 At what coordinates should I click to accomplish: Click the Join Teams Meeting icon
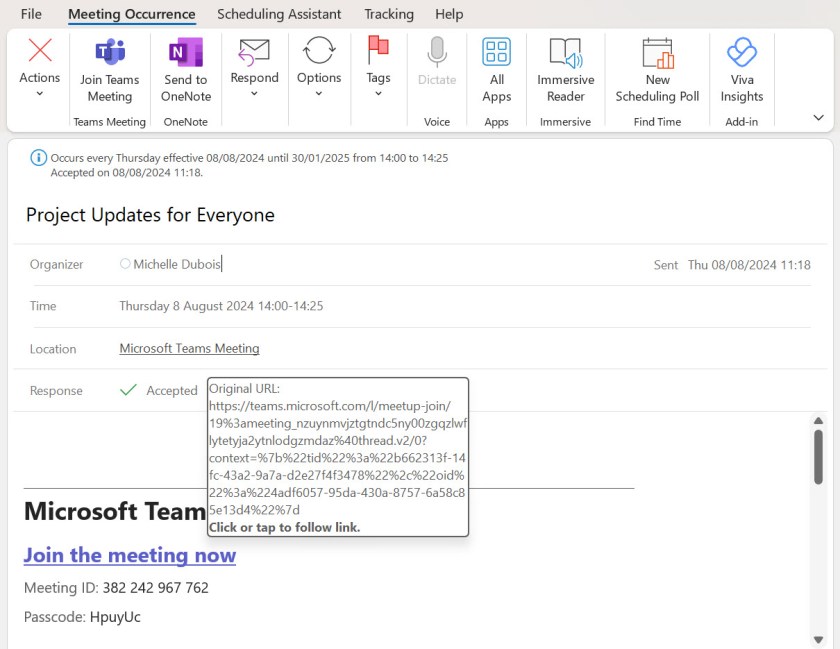pos(110,51)
